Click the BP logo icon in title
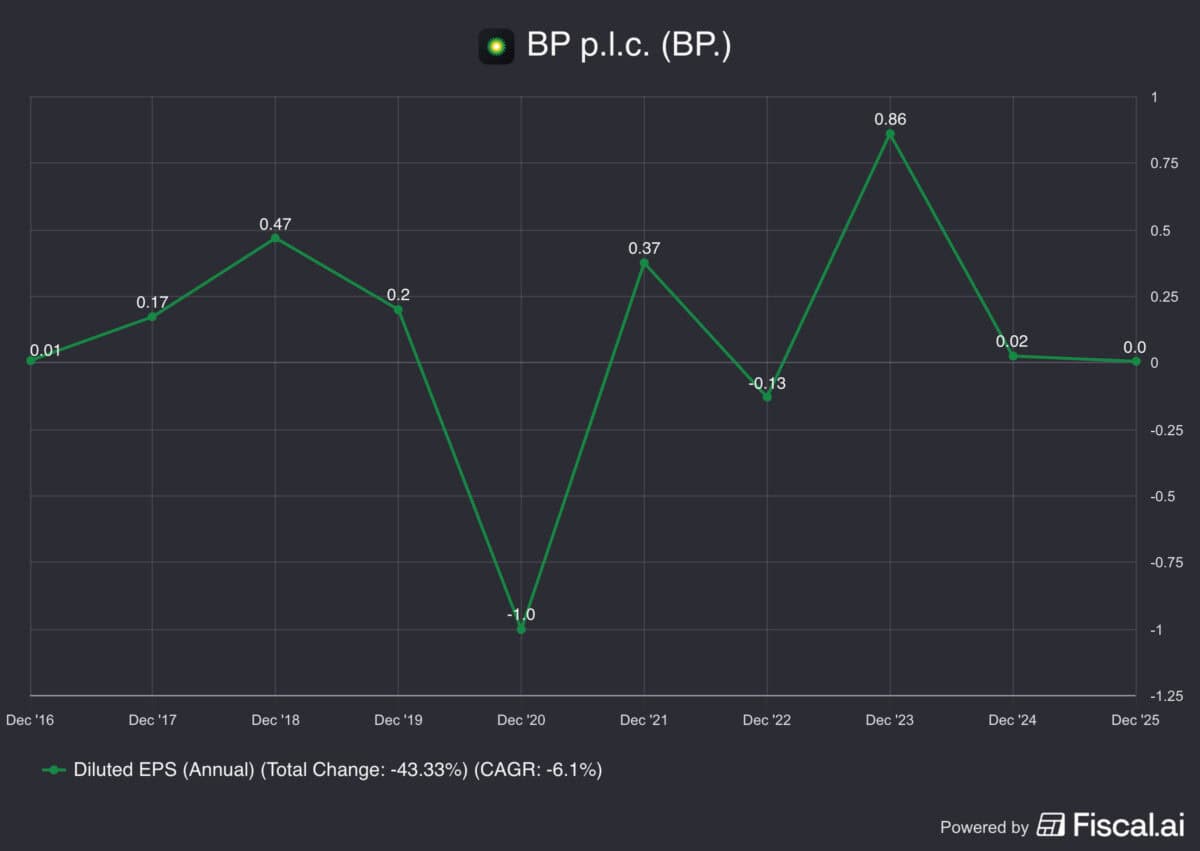 496,46
